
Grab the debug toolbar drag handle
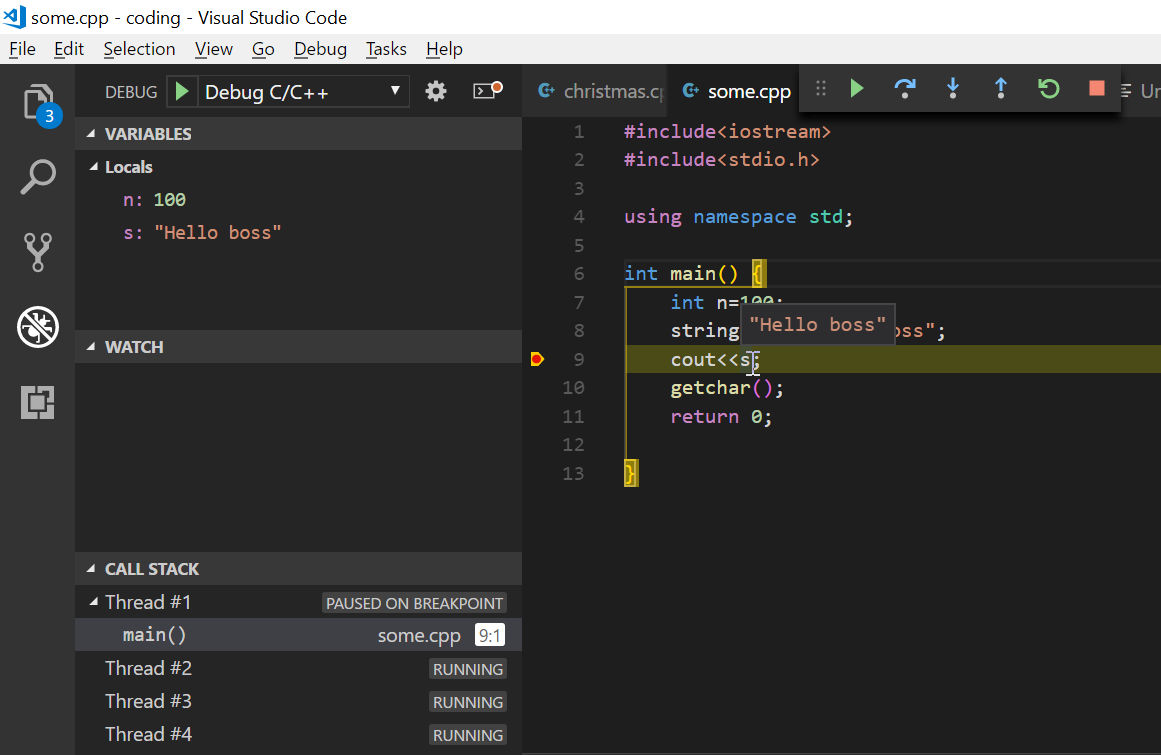pos(820,89)
